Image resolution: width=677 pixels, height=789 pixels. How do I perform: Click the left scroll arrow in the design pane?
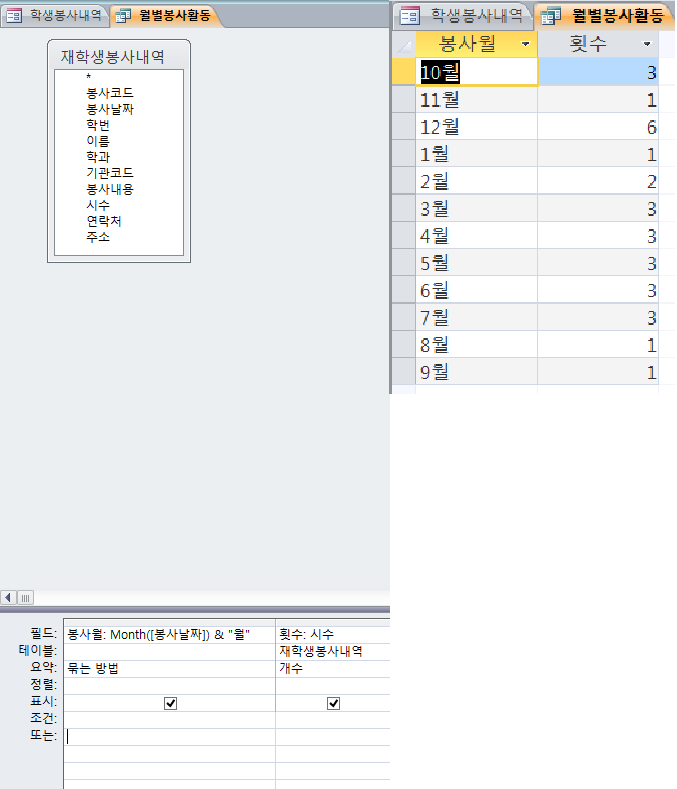[8, 597]
